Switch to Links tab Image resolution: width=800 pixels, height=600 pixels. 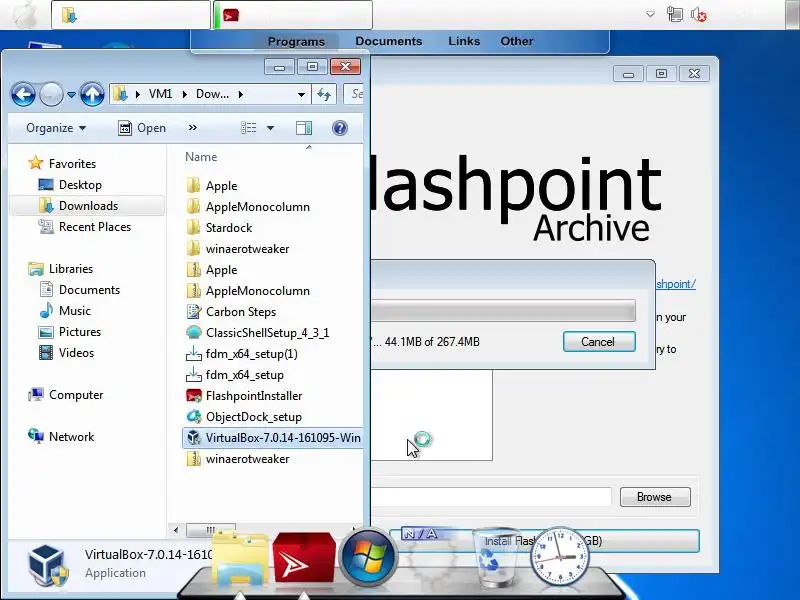(464, 41)
